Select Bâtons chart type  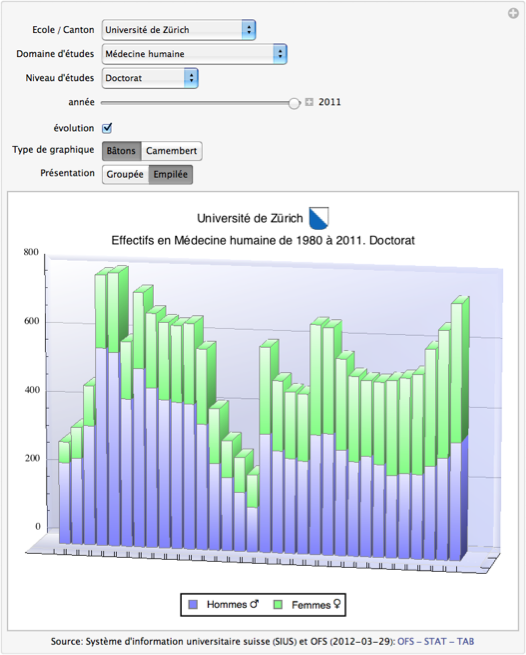[x=122, y=151]
